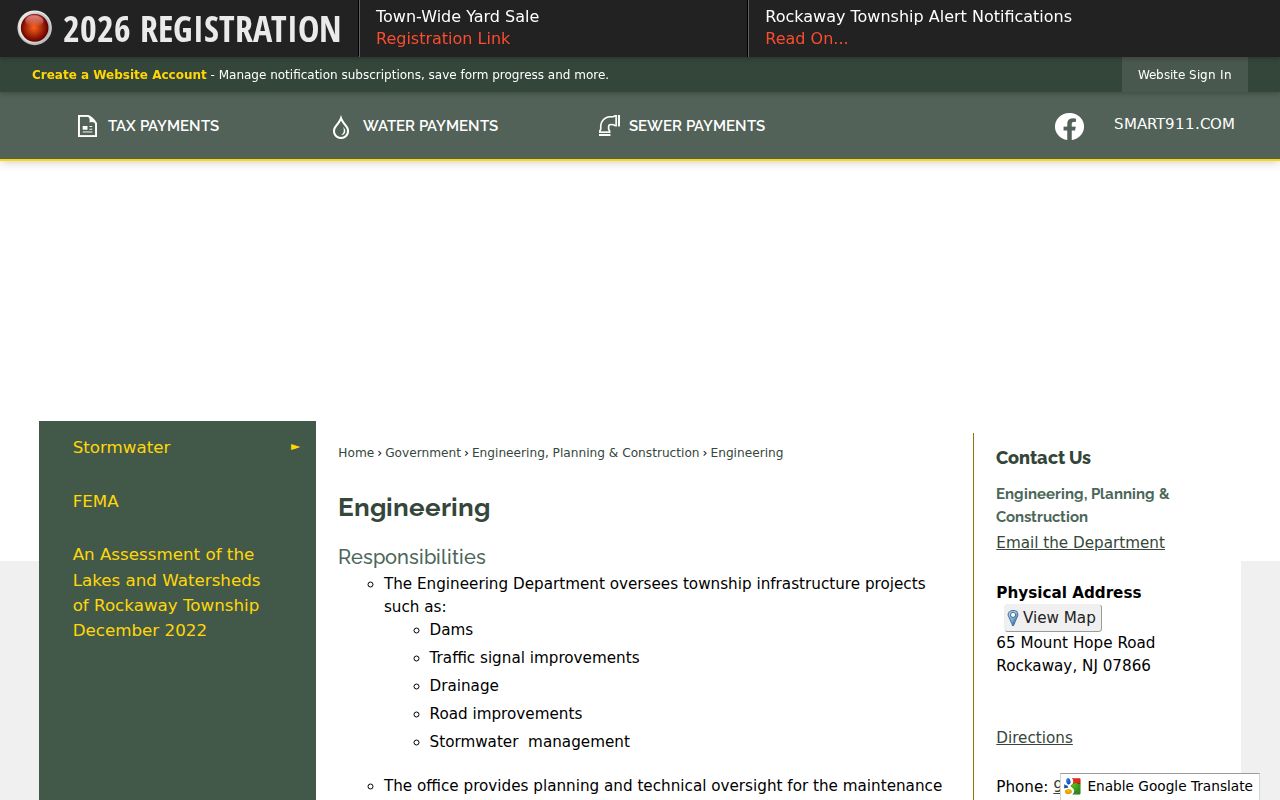The width and height of the screenshot is (1280, 800).
Task: Click the Water Payments droplet icon
Action: 341,127
